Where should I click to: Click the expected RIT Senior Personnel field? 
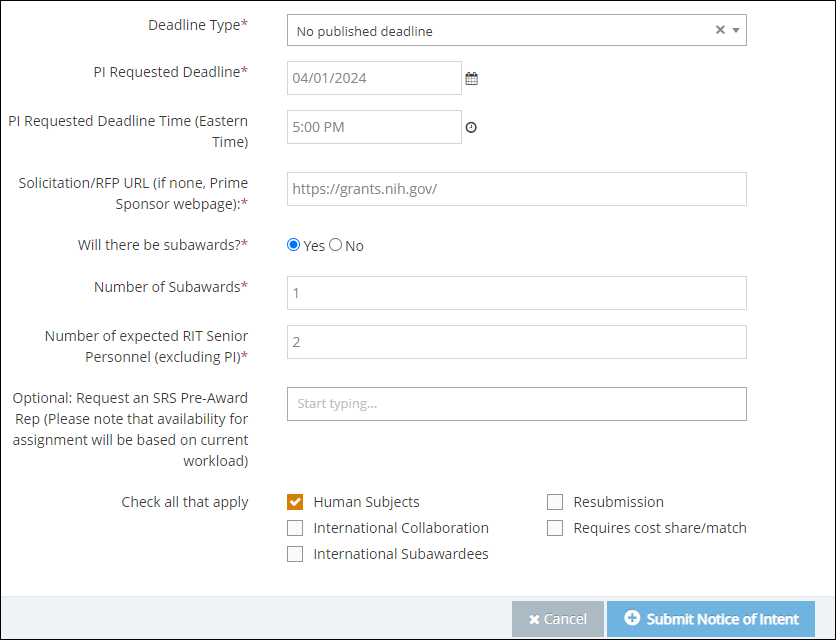(516, 342)
